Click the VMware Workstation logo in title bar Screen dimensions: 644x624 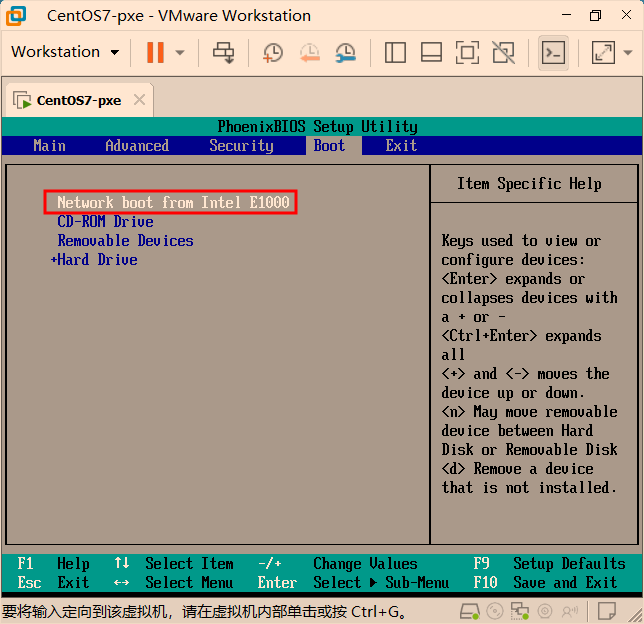[x=16, y=16]
